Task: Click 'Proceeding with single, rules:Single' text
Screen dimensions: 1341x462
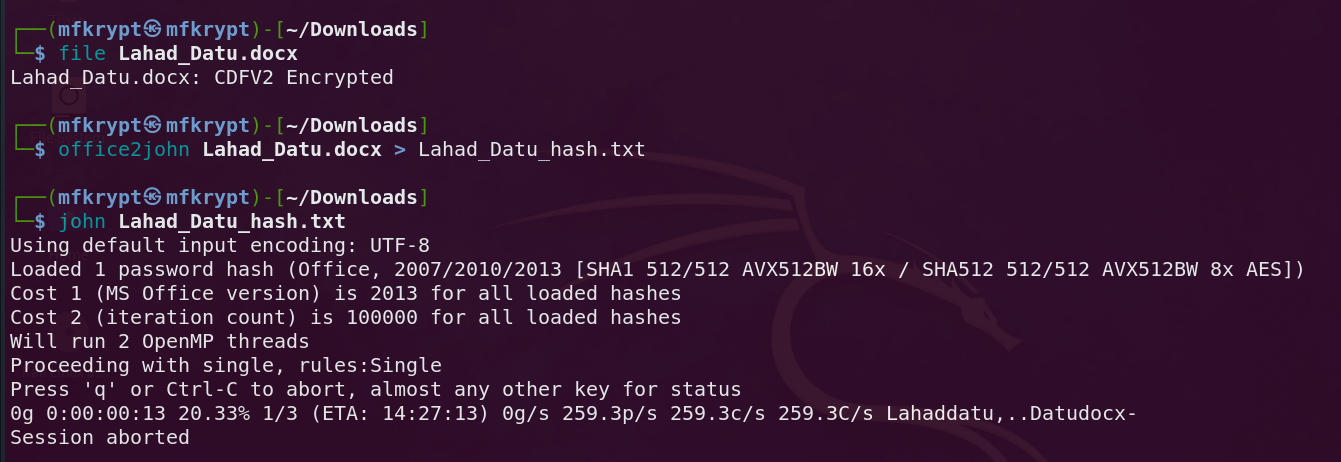Action: [x=225, y=366]
